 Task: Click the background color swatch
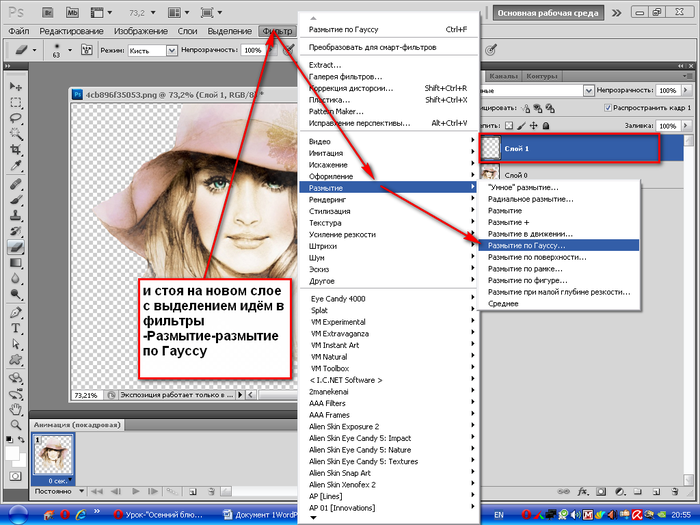[x=22, y=461]
